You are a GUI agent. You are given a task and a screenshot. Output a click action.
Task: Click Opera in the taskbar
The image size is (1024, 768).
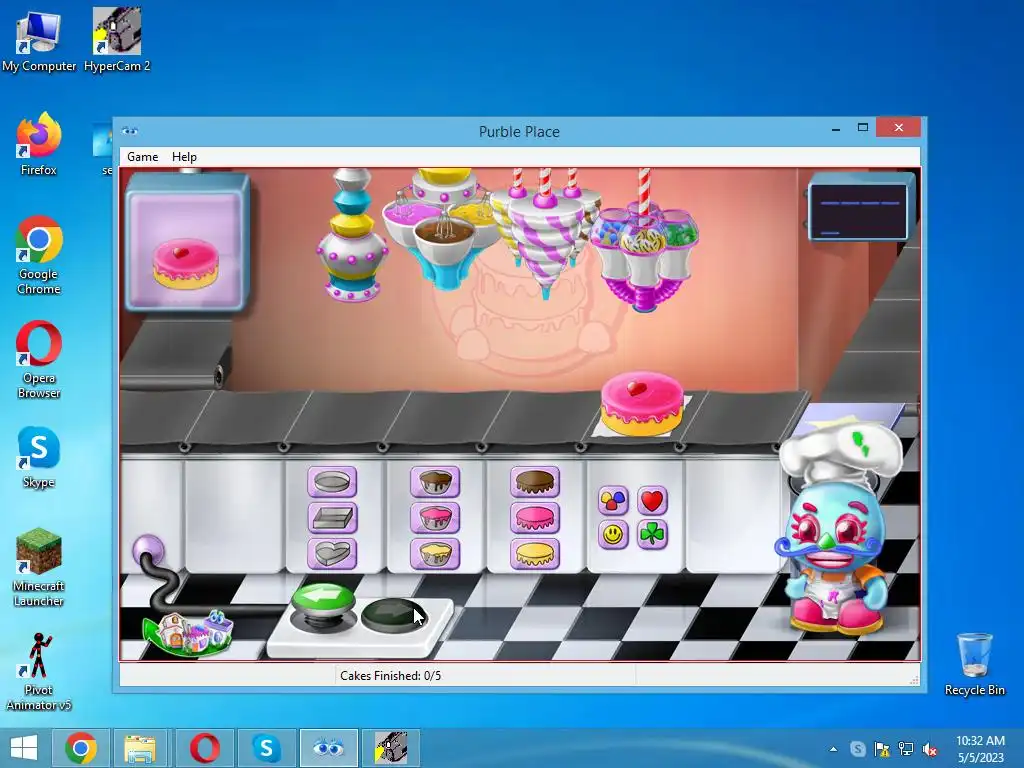pyautogui.click(x=204, y=748)
